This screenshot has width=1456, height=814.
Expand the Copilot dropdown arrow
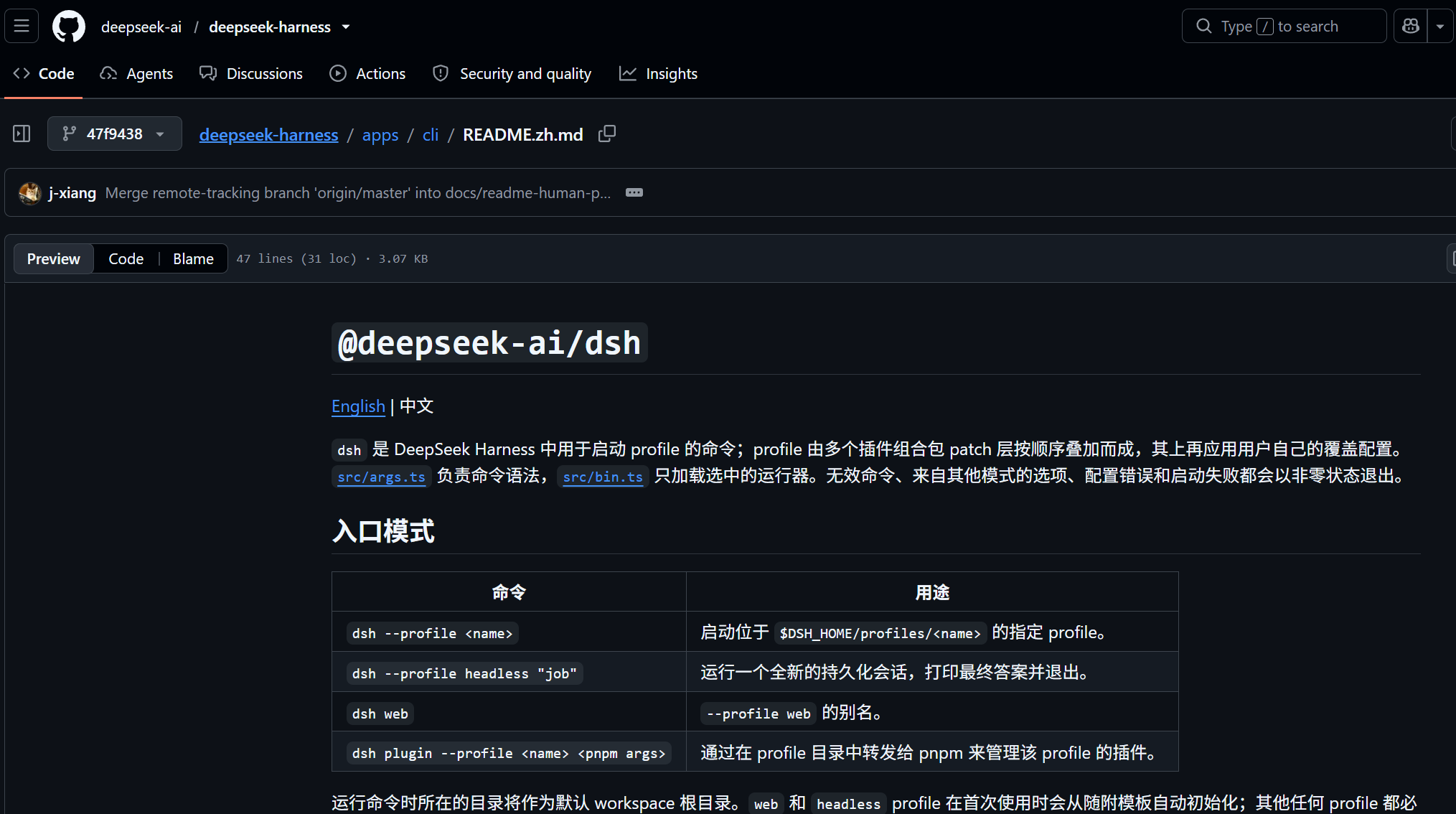[x=1440, y=27]
